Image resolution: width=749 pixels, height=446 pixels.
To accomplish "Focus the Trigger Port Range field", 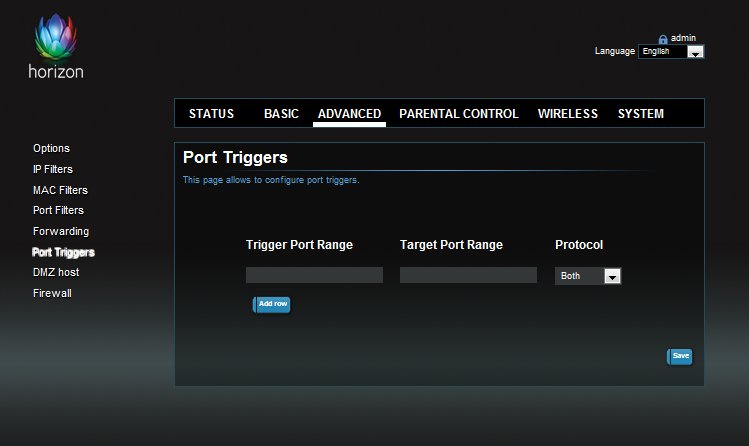I will click(314, 275).
